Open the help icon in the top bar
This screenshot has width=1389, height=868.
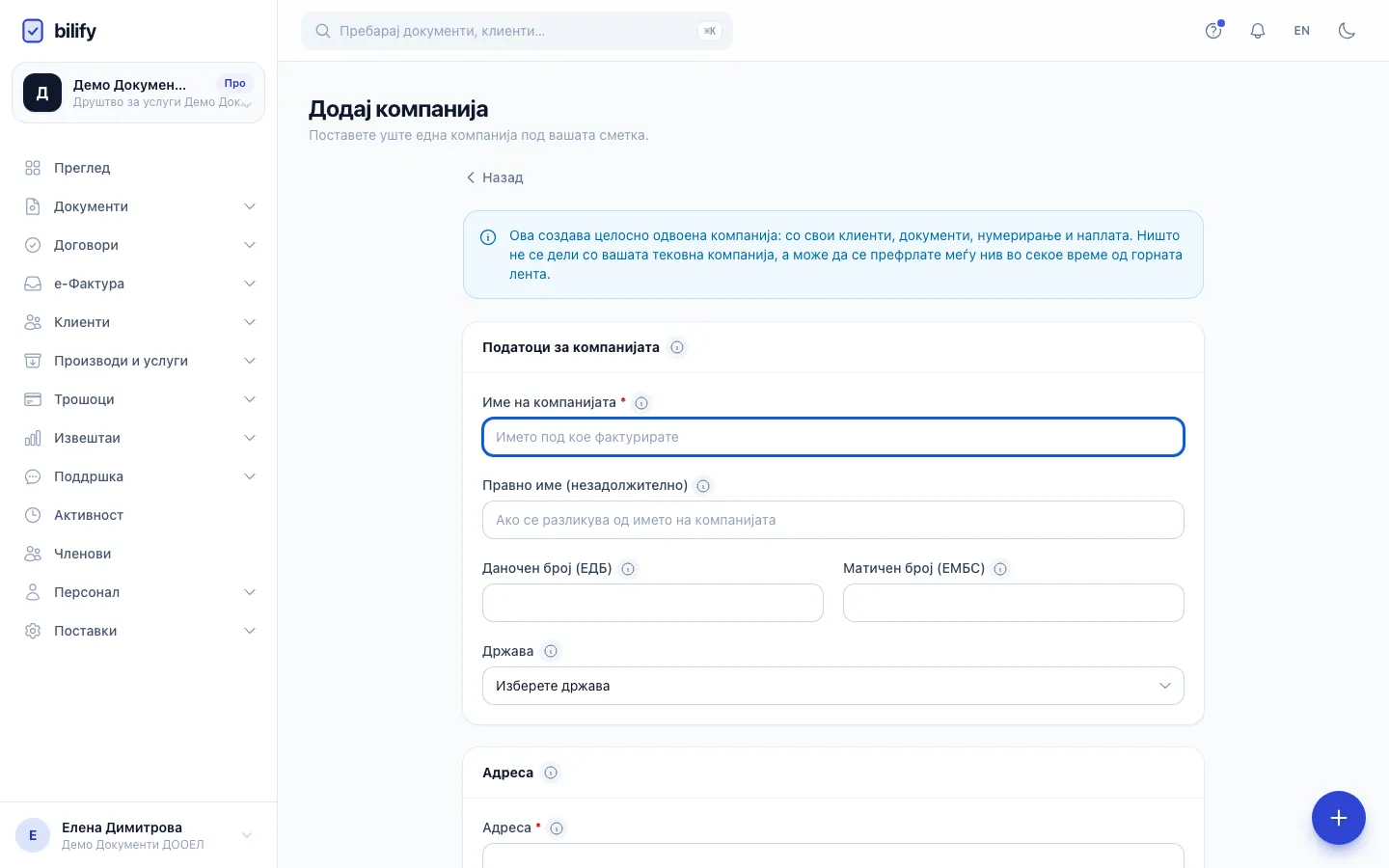(x=1213, y=31)
